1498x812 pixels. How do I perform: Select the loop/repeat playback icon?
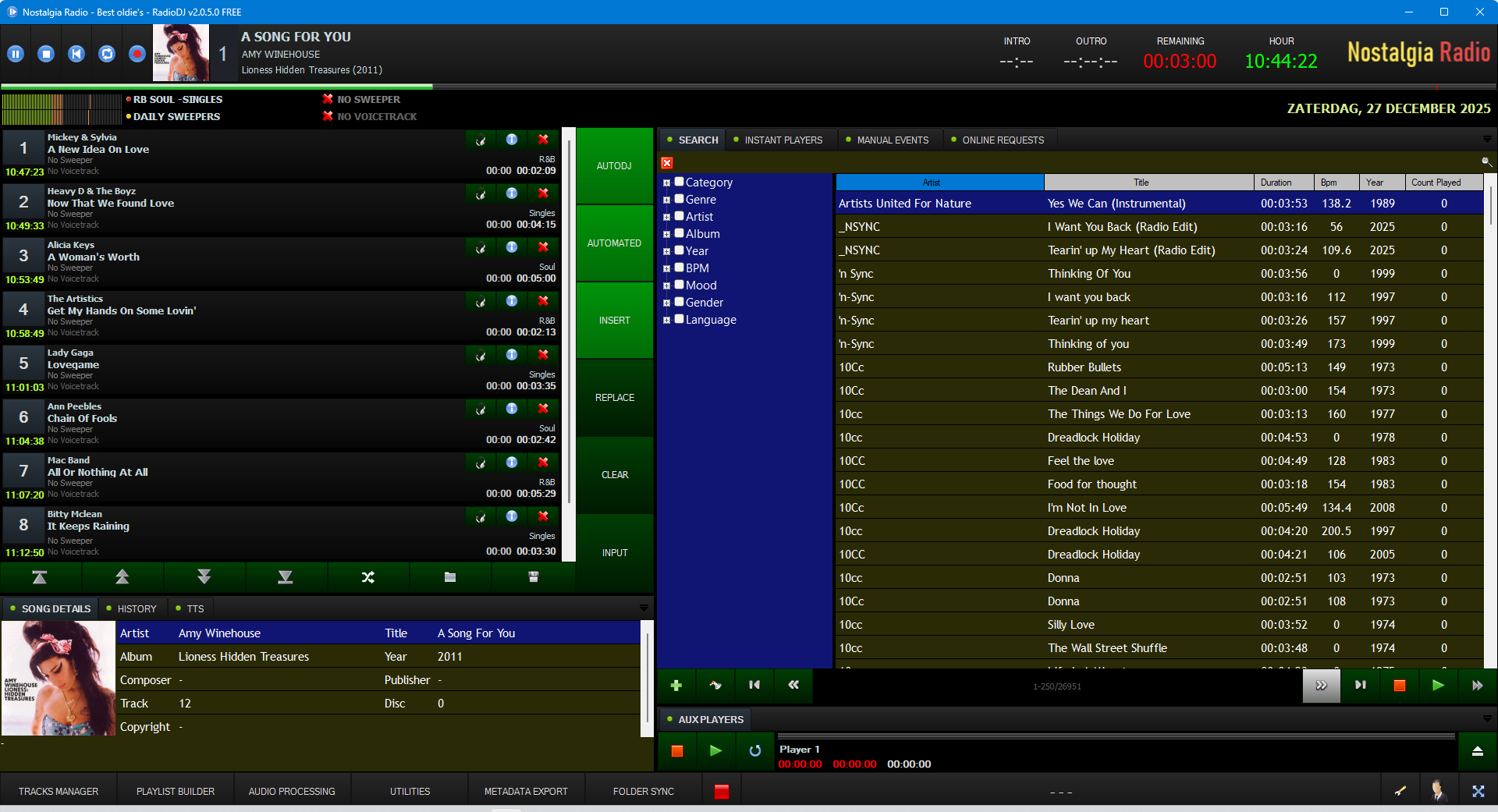106,52
